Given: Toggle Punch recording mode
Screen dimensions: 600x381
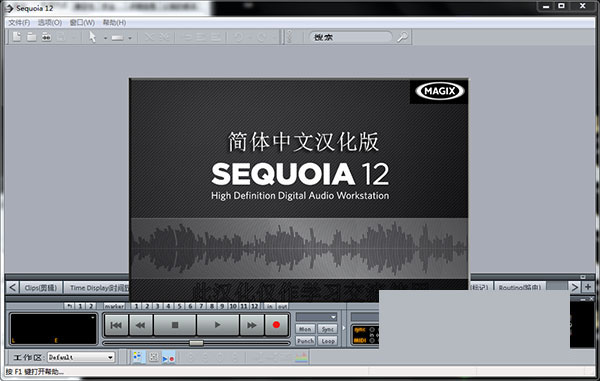Looking at the screenshot, I should [x=305, y=340].
